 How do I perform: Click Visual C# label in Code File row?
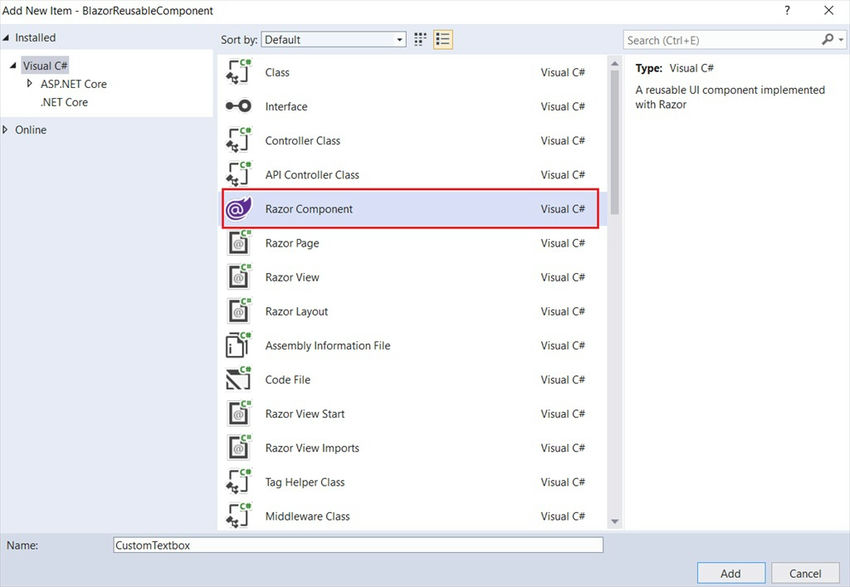click(x=563, y=379)
